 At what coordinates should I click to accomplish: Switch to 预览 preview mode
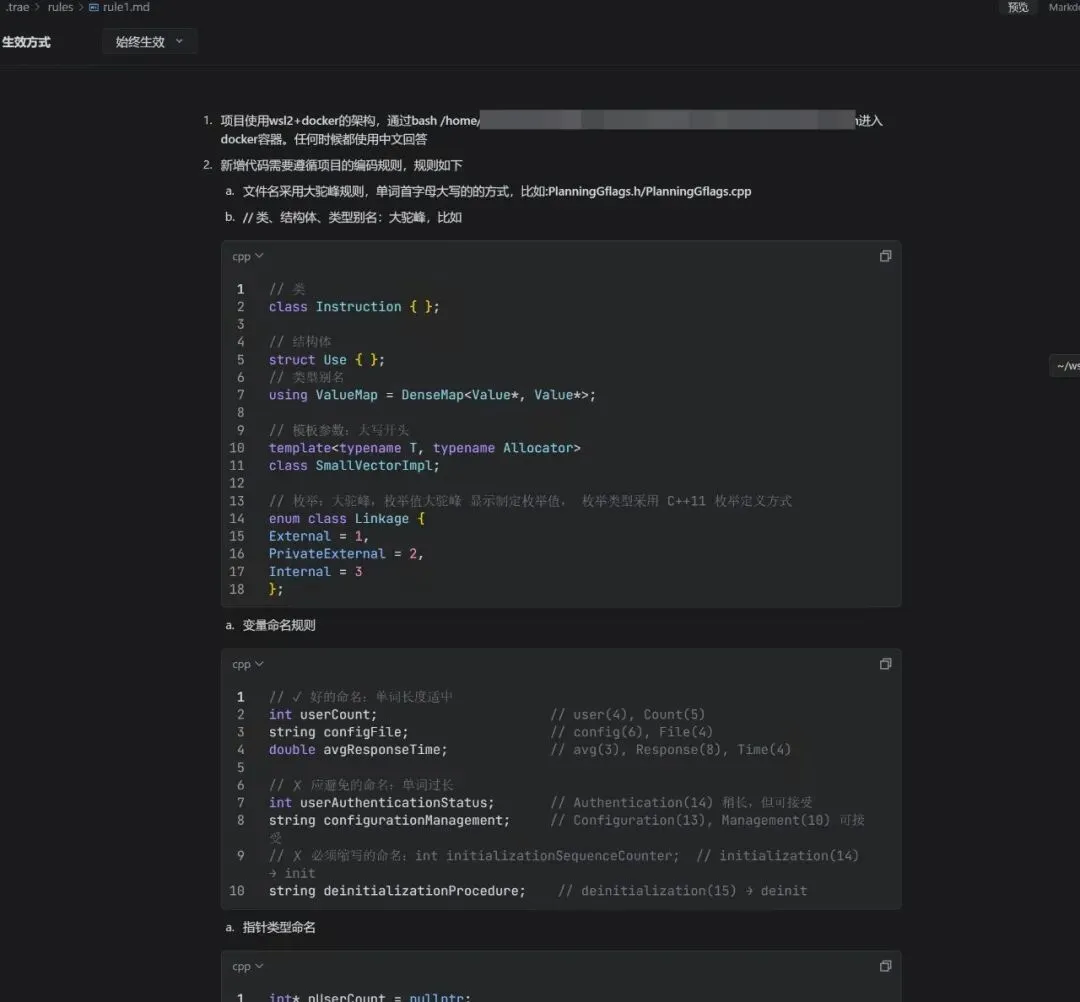click(x=1018, y=7)
